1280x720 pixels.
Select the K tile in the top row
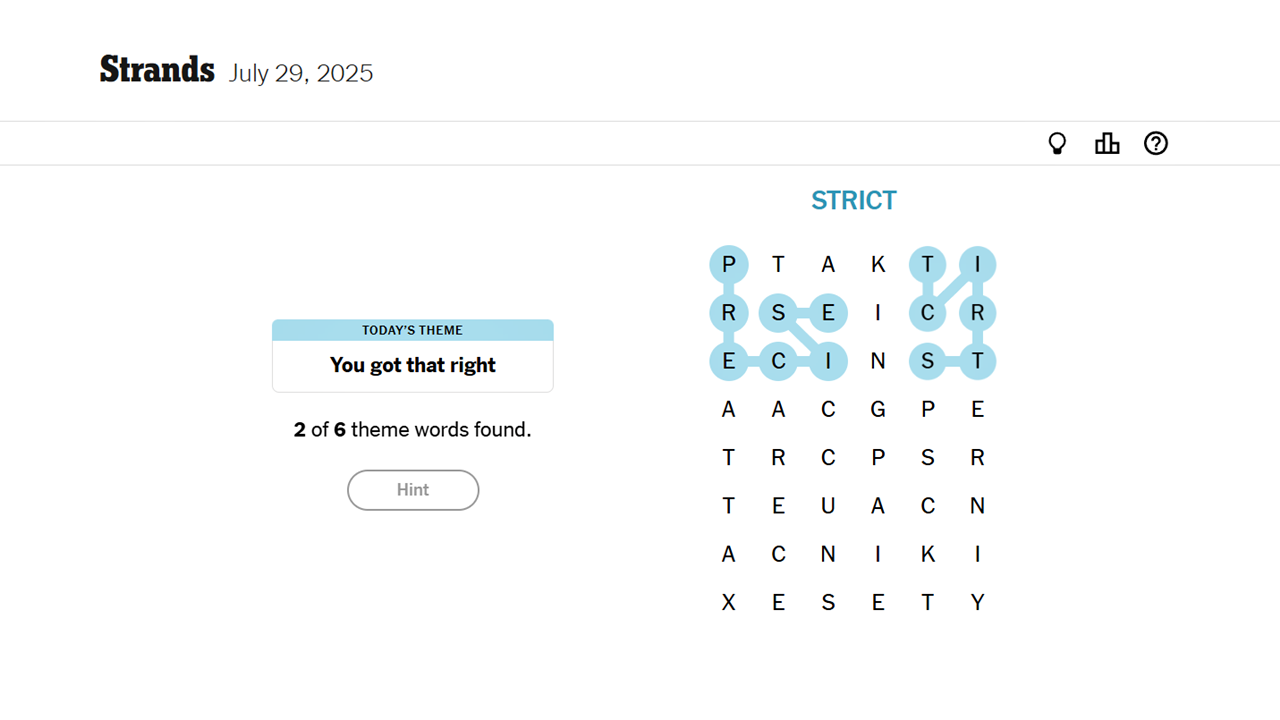878,264
